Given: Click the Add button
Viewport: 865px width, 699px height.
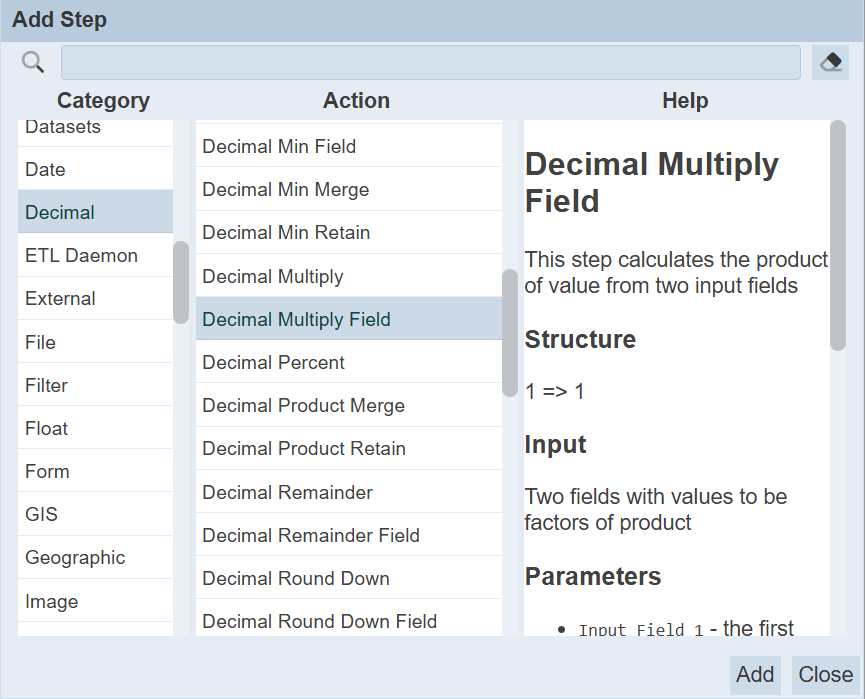Looking at the screenshot, I should pyautogui.click(x=755, y=674).
